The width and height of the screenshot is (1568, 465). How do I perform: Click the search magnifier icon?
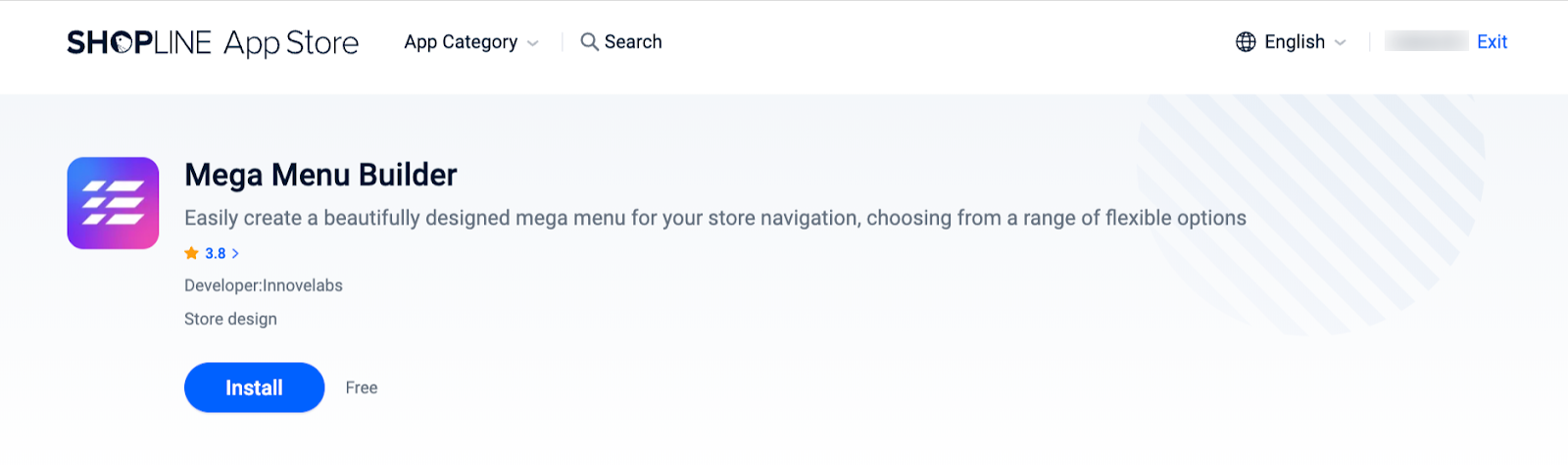tap(589, 42)
